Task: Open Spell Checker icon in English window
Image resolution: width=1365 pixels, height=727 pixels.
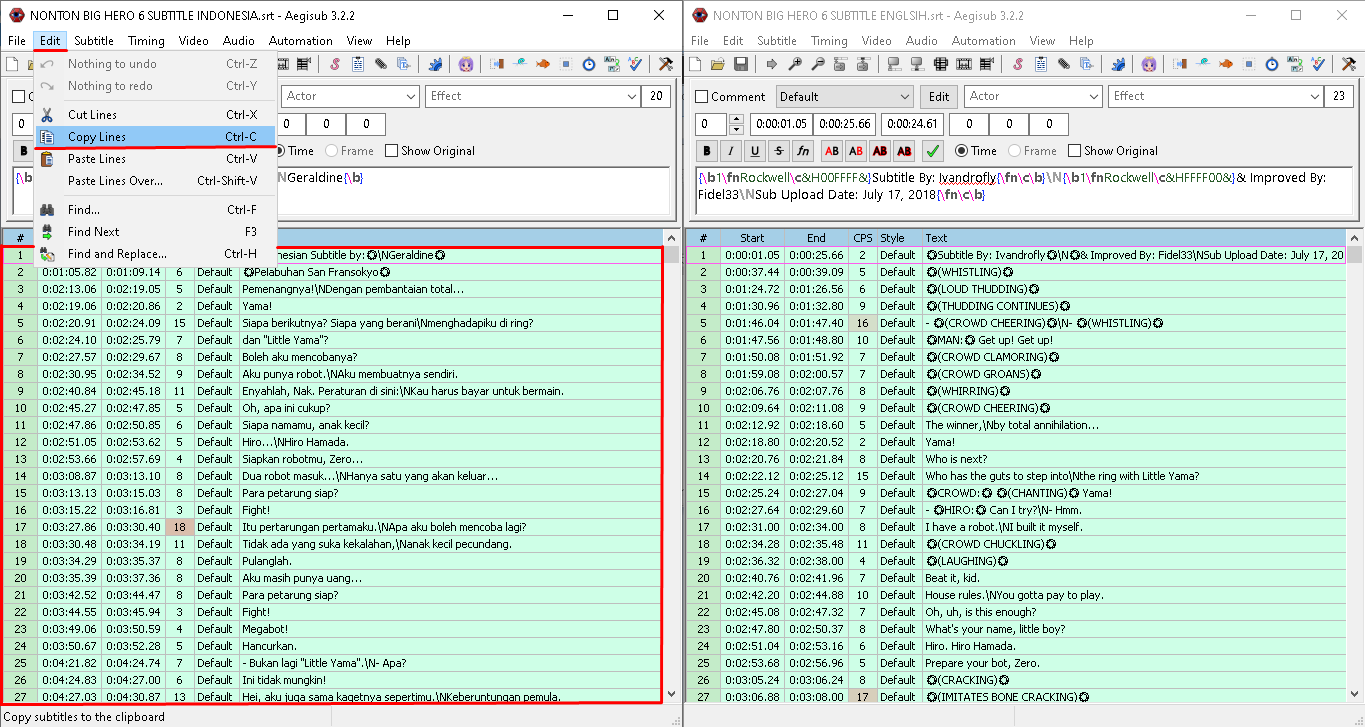Action: [x=1318, y=64]
